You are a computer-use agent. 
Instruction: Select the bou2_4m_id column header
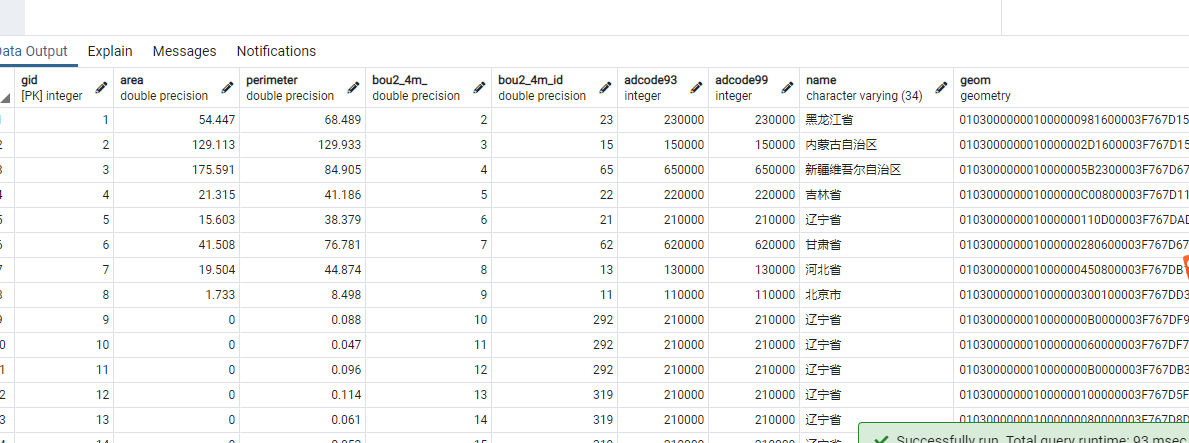point(554,88)
